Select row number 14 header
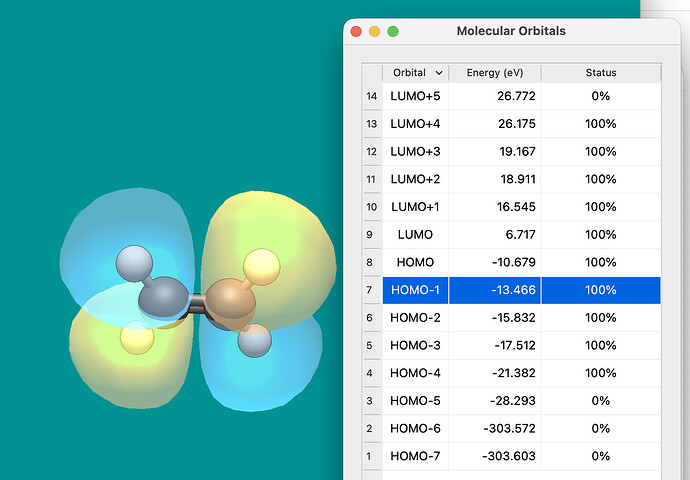690x480 pixels. coord(371,96)
